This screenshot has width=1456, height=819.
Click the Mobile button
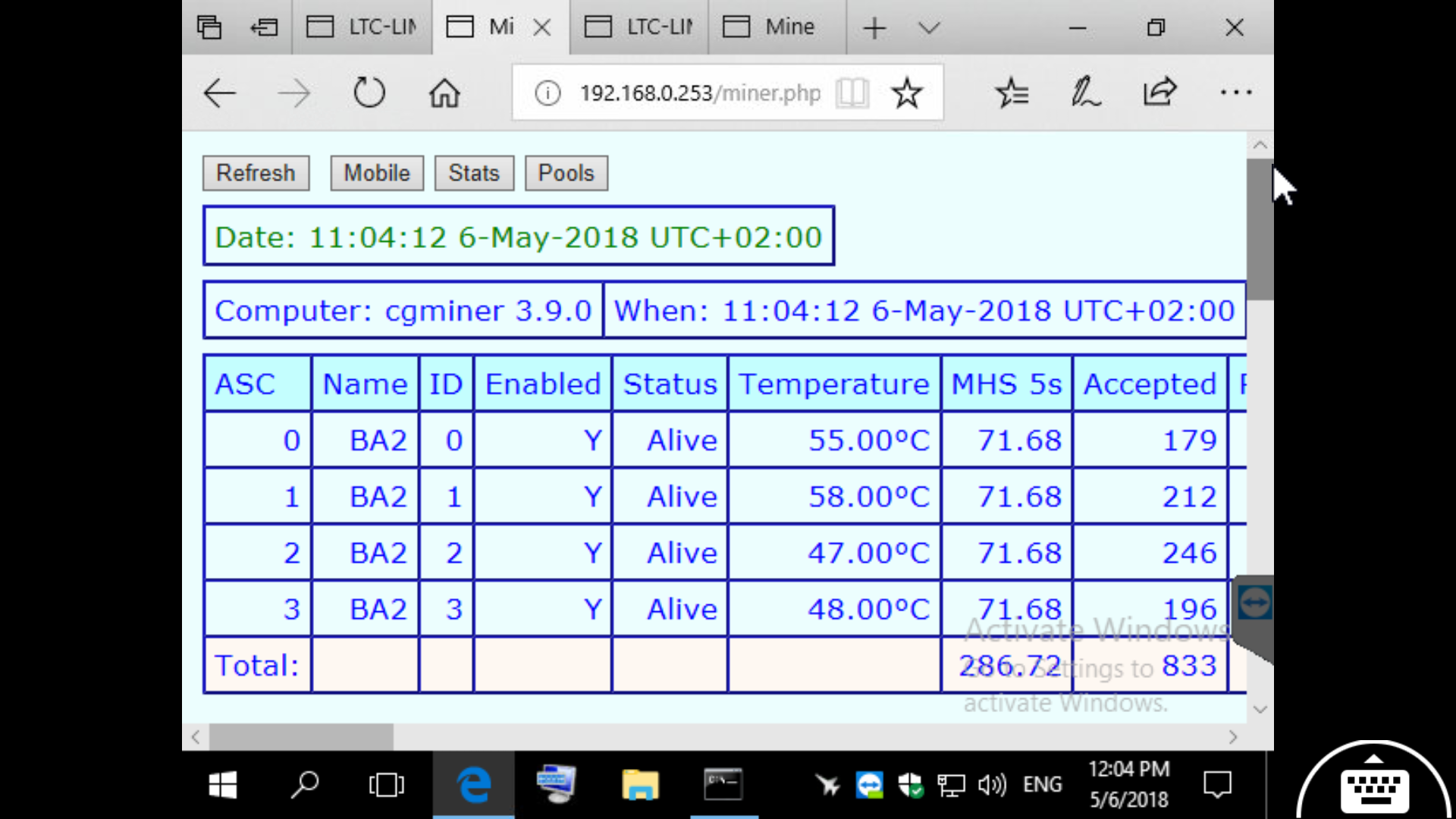pyautogui.click(x=377, y=173)
